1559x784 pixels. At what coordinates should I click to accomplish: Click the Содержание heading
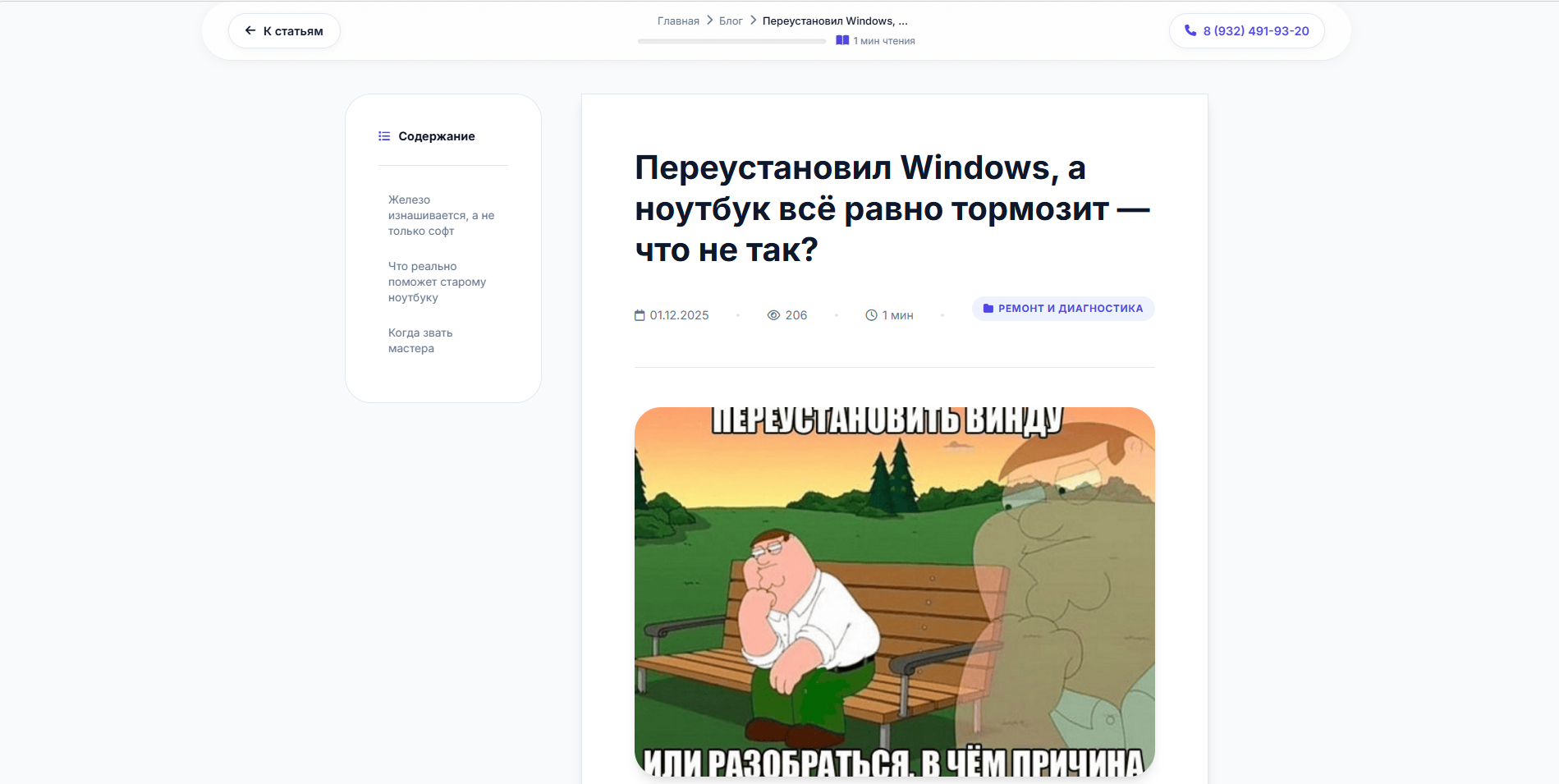tap(437, 136)
